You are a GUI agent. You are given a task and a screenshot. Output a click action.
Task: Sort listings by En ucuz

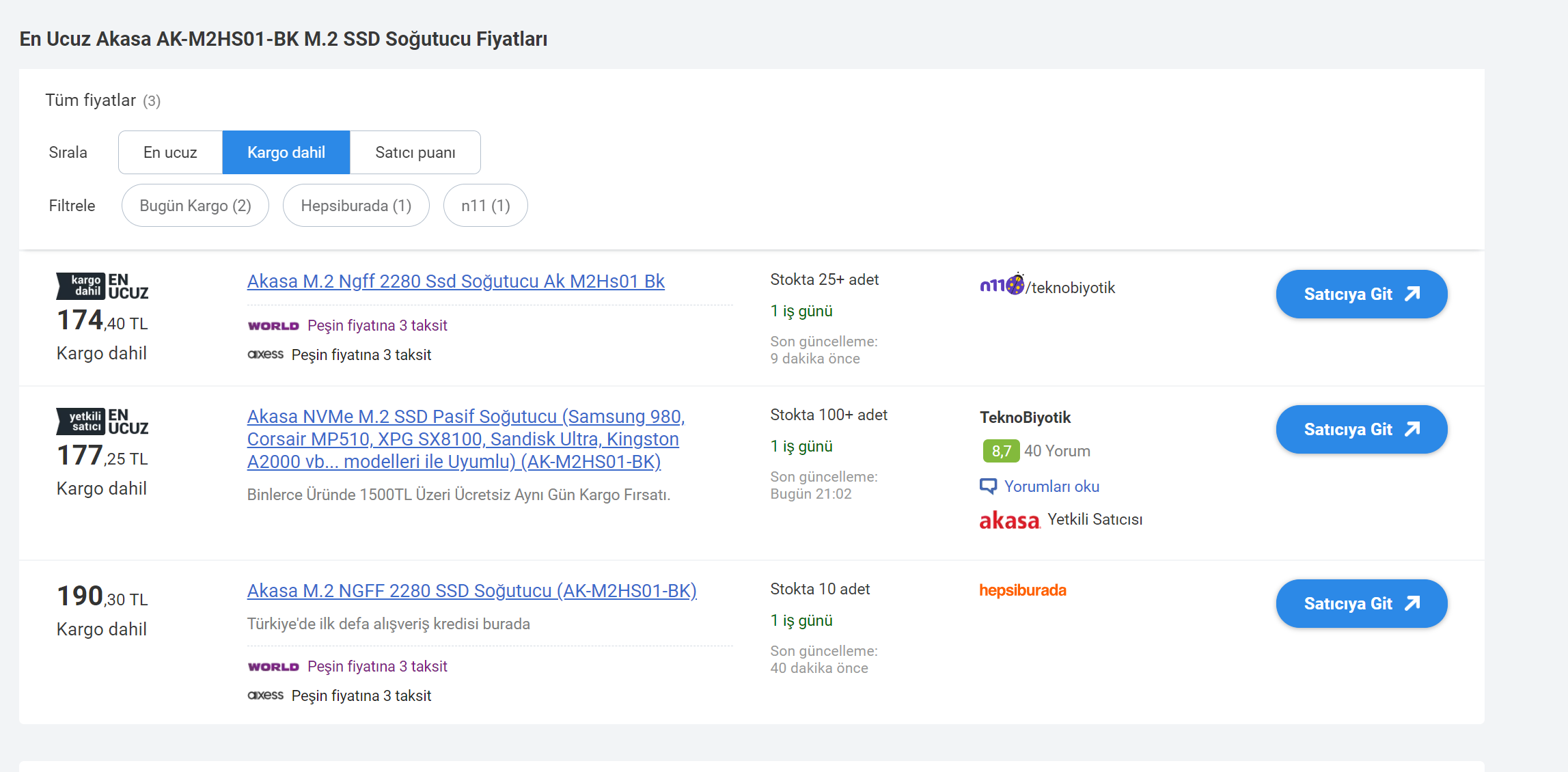pos(170,152)
